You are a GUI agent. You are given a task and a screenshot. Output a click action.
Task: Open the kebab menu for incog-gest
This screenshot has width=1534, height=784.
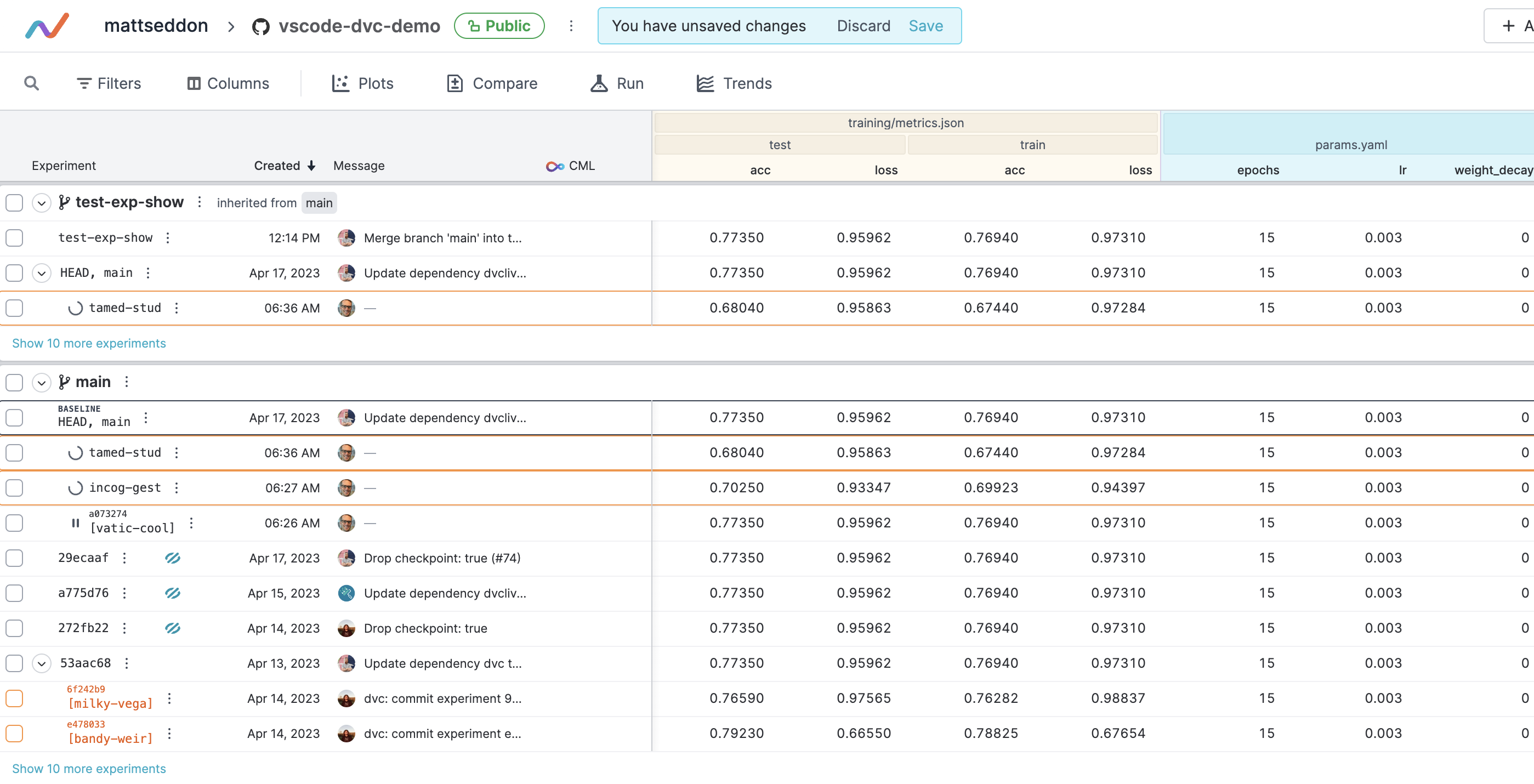177,487
